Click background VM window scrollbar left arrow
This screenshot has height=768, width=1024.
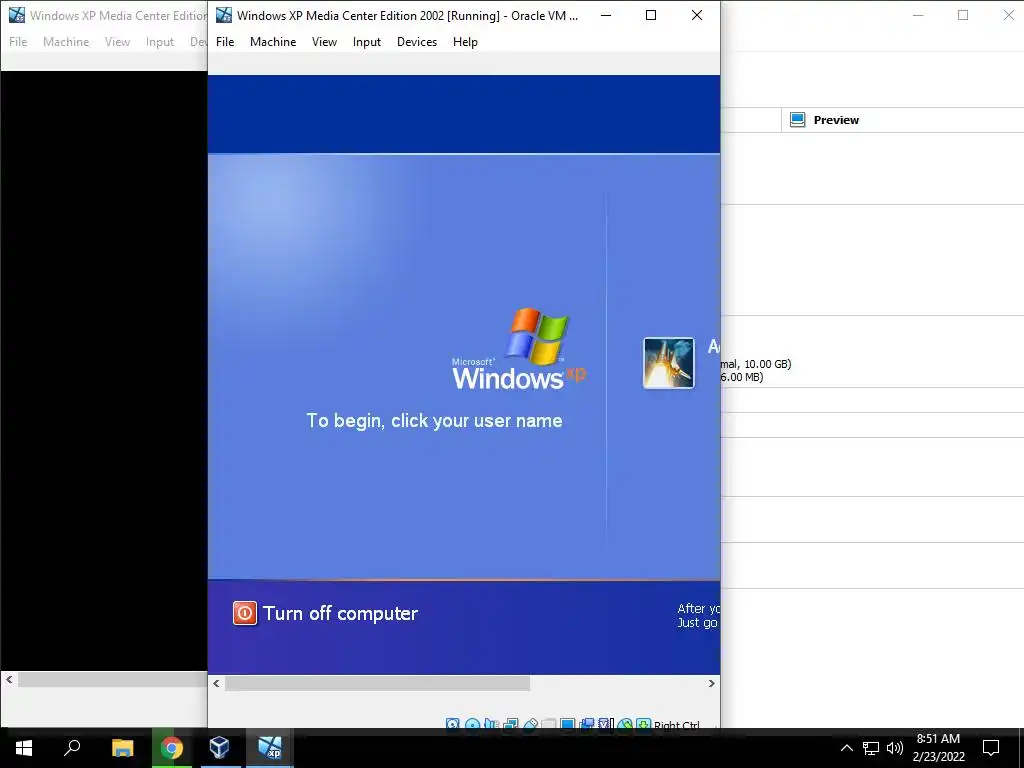pos(9,679)
